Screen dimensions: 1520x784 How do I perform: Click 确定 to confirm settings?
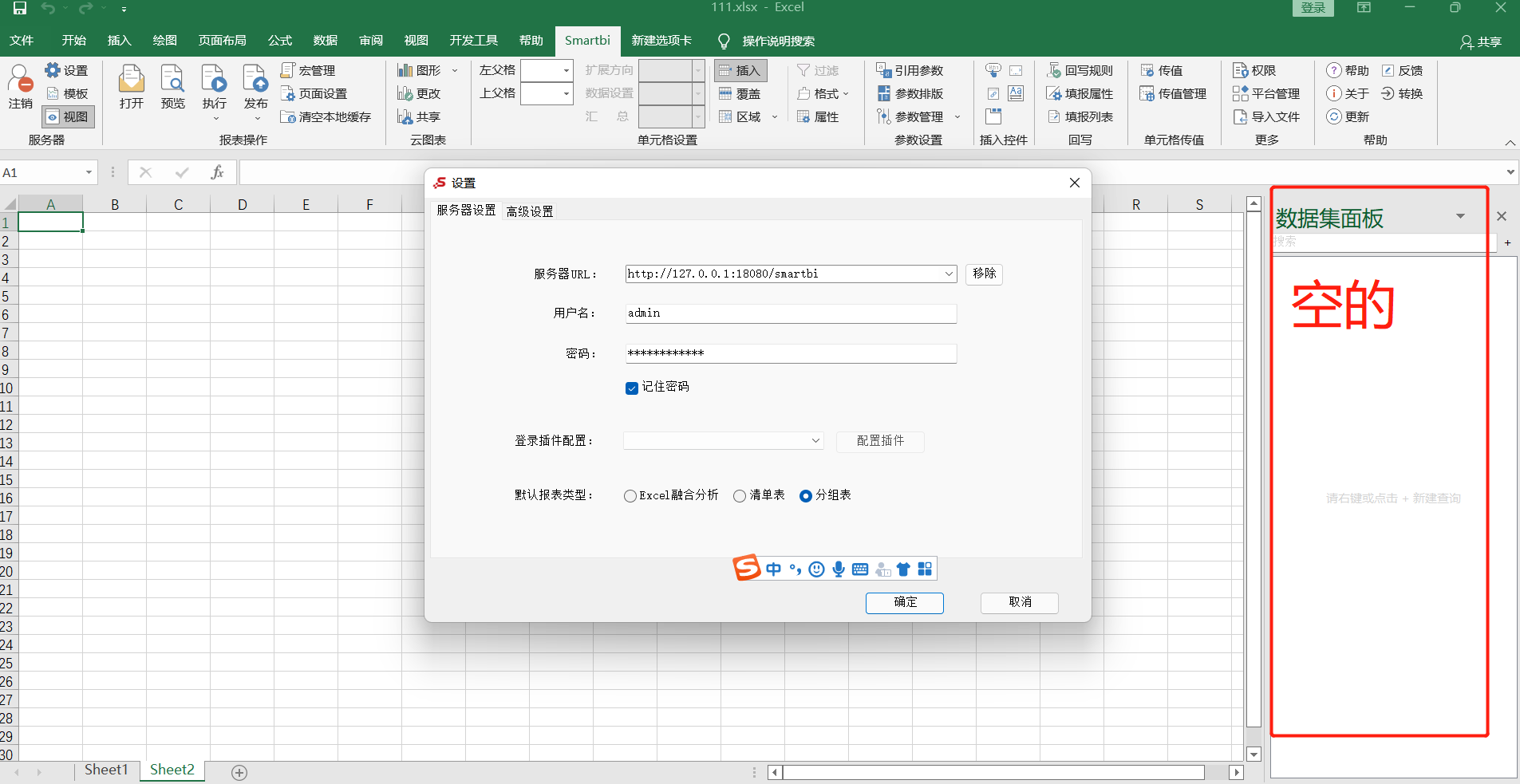905,603
